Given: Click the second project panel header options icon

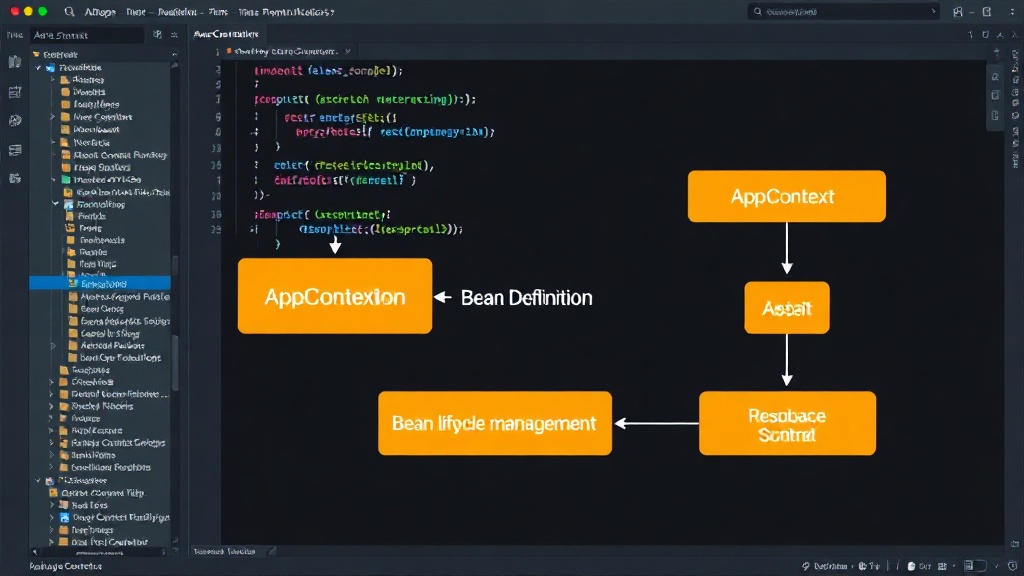Looking at the screenshot, I should pos(174,35).
